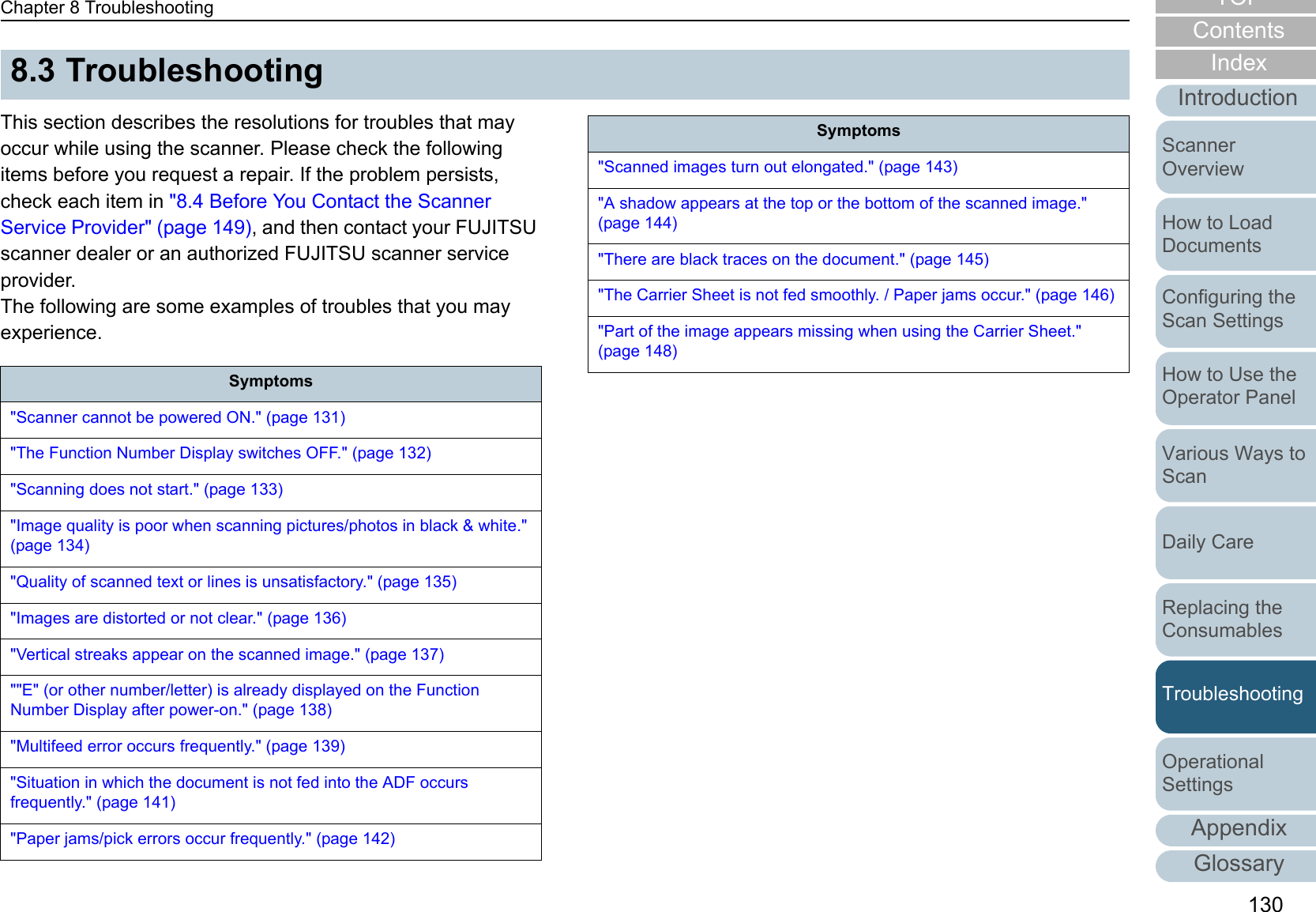The height and width of the screenshot is (912, 1316).
Task: Open Configuring the Scan Settings tab
Action: 1235,311
